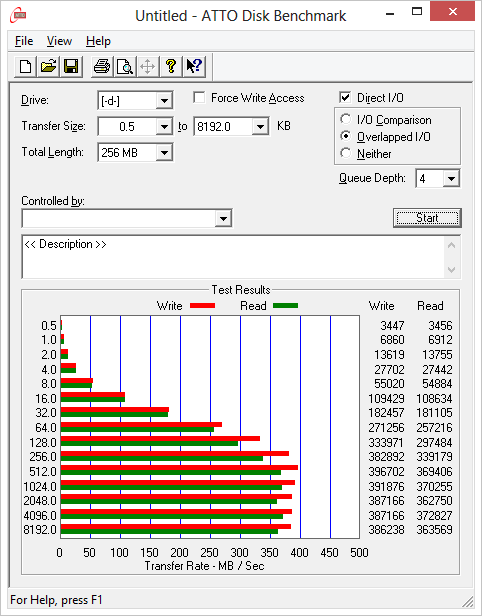Image resolution: width=482 pixels, height=616 pixels.
Task: Click the red write bar for 512.0
Action: [x=179, y=468]
